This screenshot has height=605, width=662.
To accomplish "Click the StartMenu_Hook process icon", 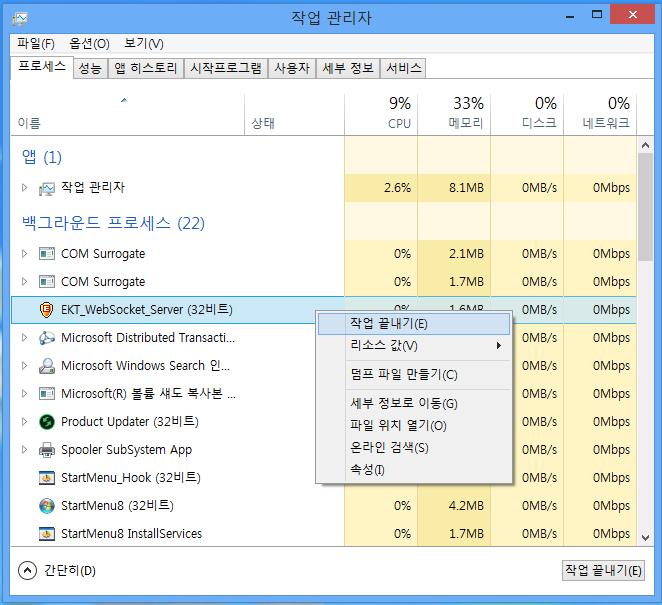I will coord(47,478).
